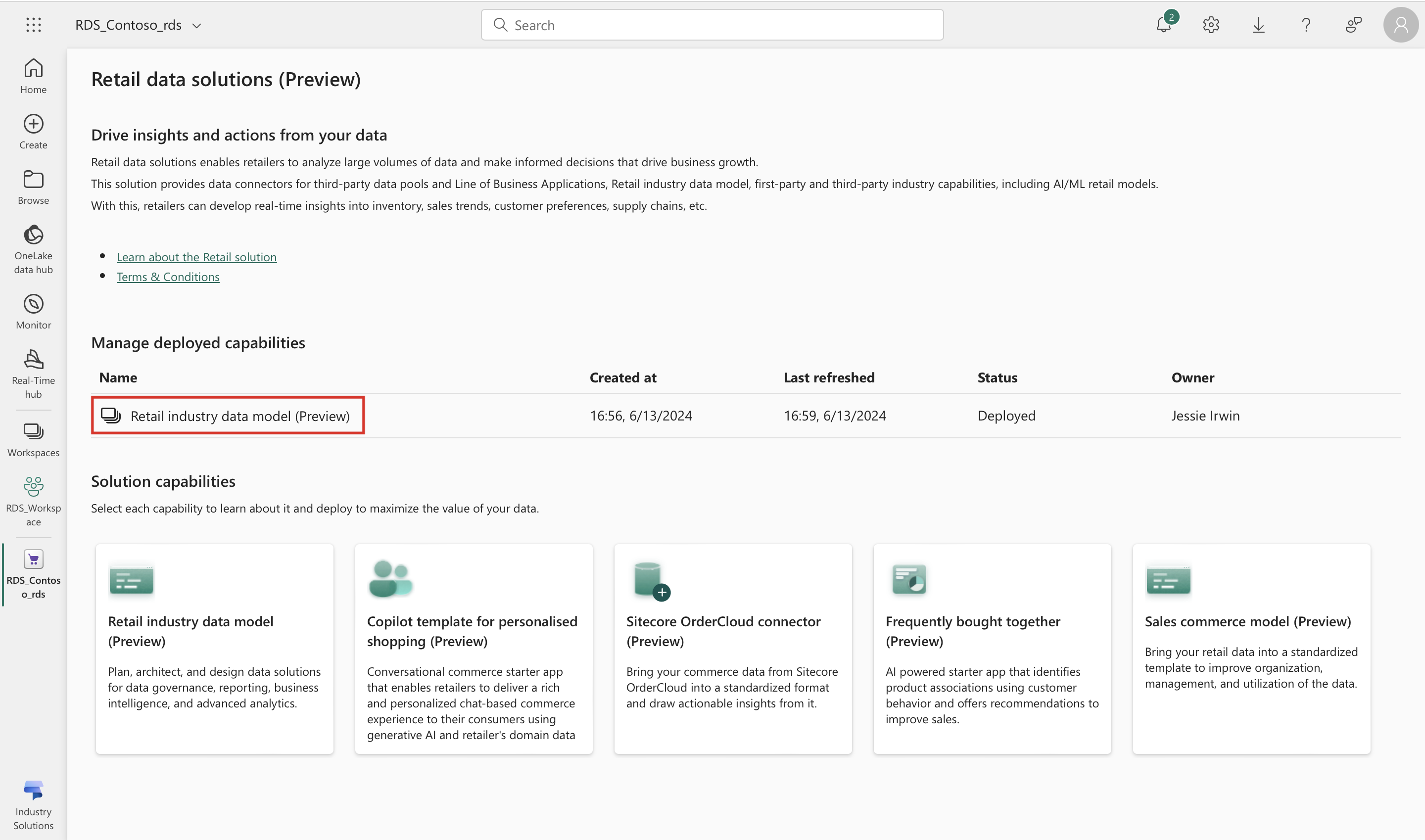Open the notifications bell icon
The image size is (1425, 840).
pos(1164,23)
